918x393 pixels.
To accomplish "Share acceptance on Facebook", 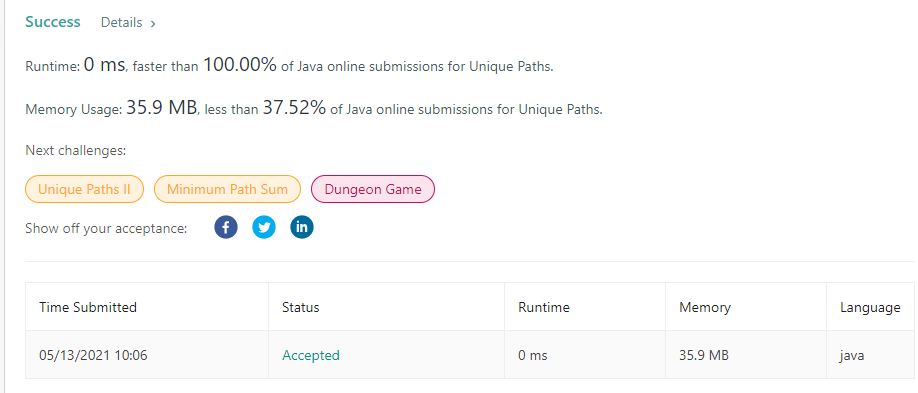I will click(x=226, y=227).
